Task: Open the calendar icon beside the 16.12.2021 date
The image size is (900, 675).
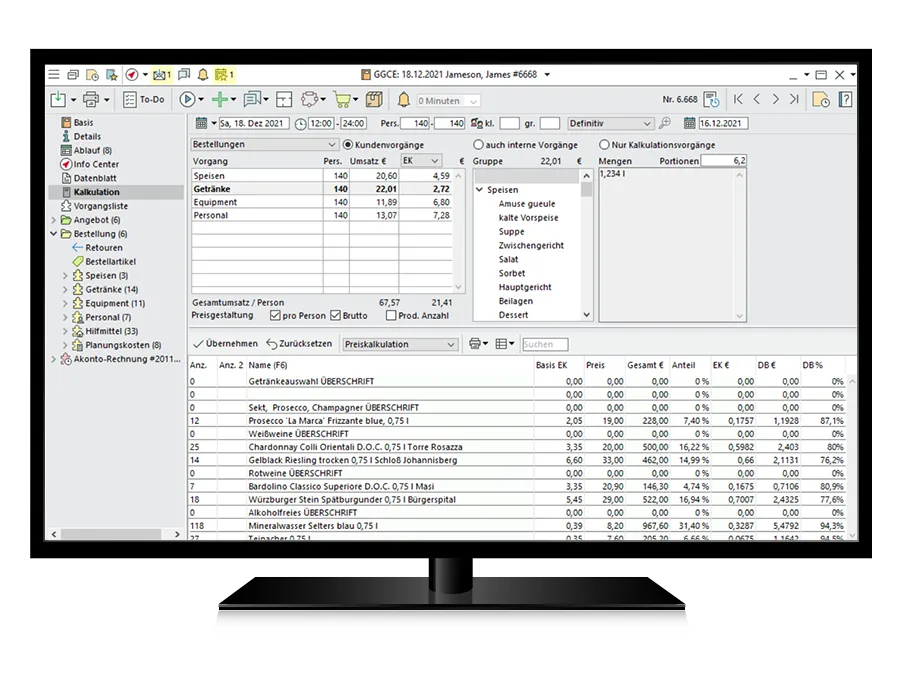Action: 690,123
